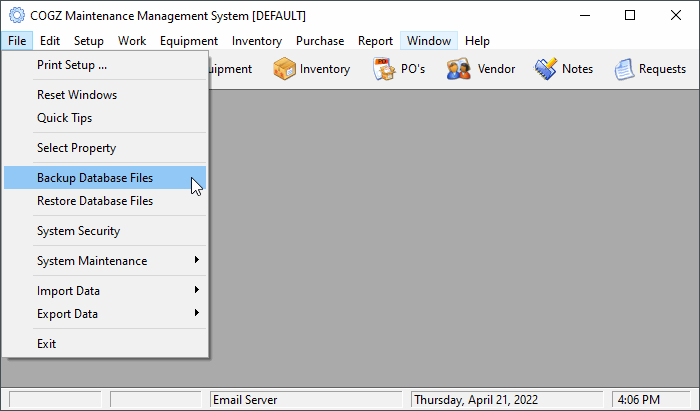Image resolution: width=700 pixels, height=411 pixels.
Task: Open the Work menu
Action: (132, 41)
